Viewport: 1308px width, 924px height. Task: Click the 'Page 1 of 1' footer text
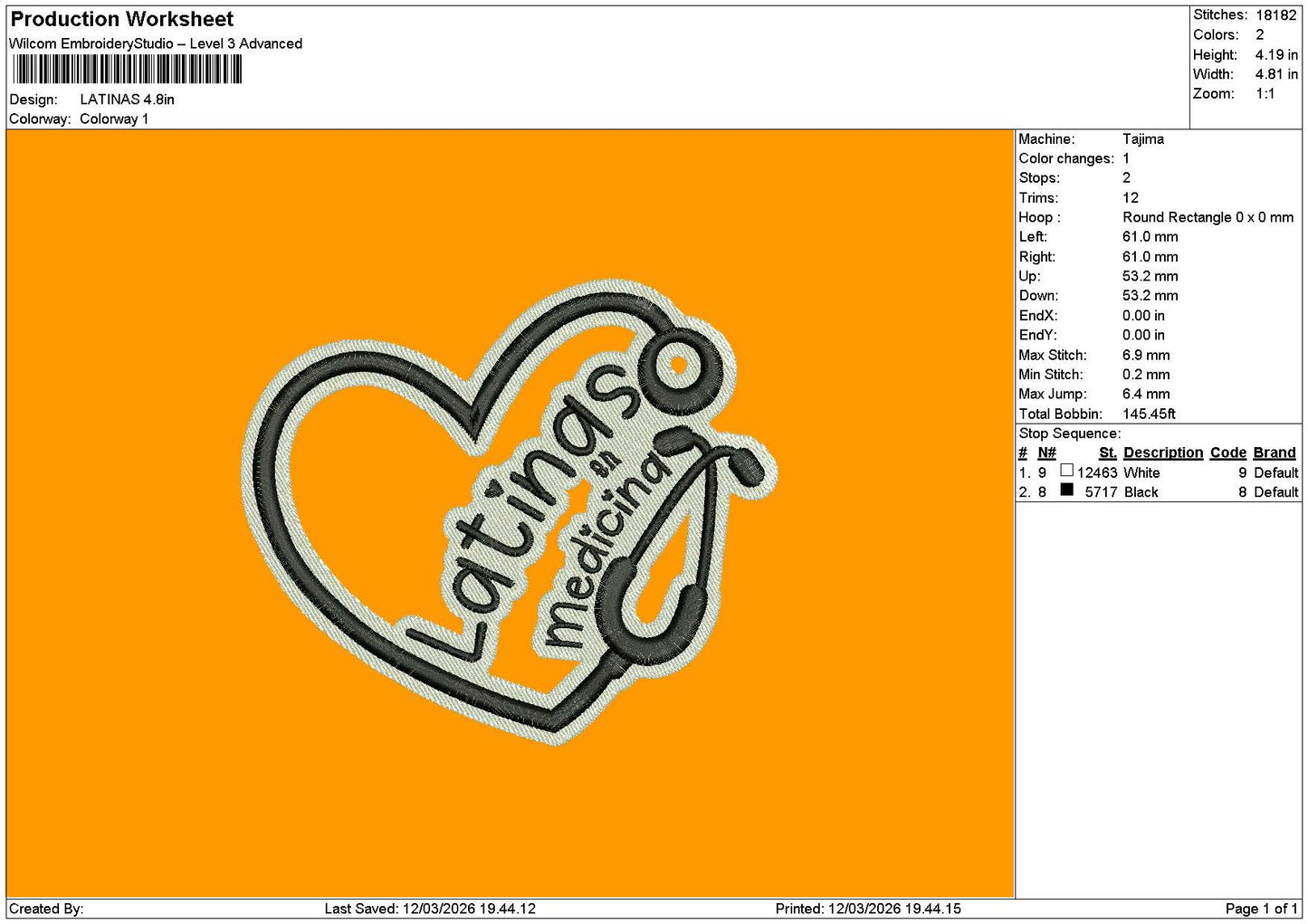(x=1262, y=909)
